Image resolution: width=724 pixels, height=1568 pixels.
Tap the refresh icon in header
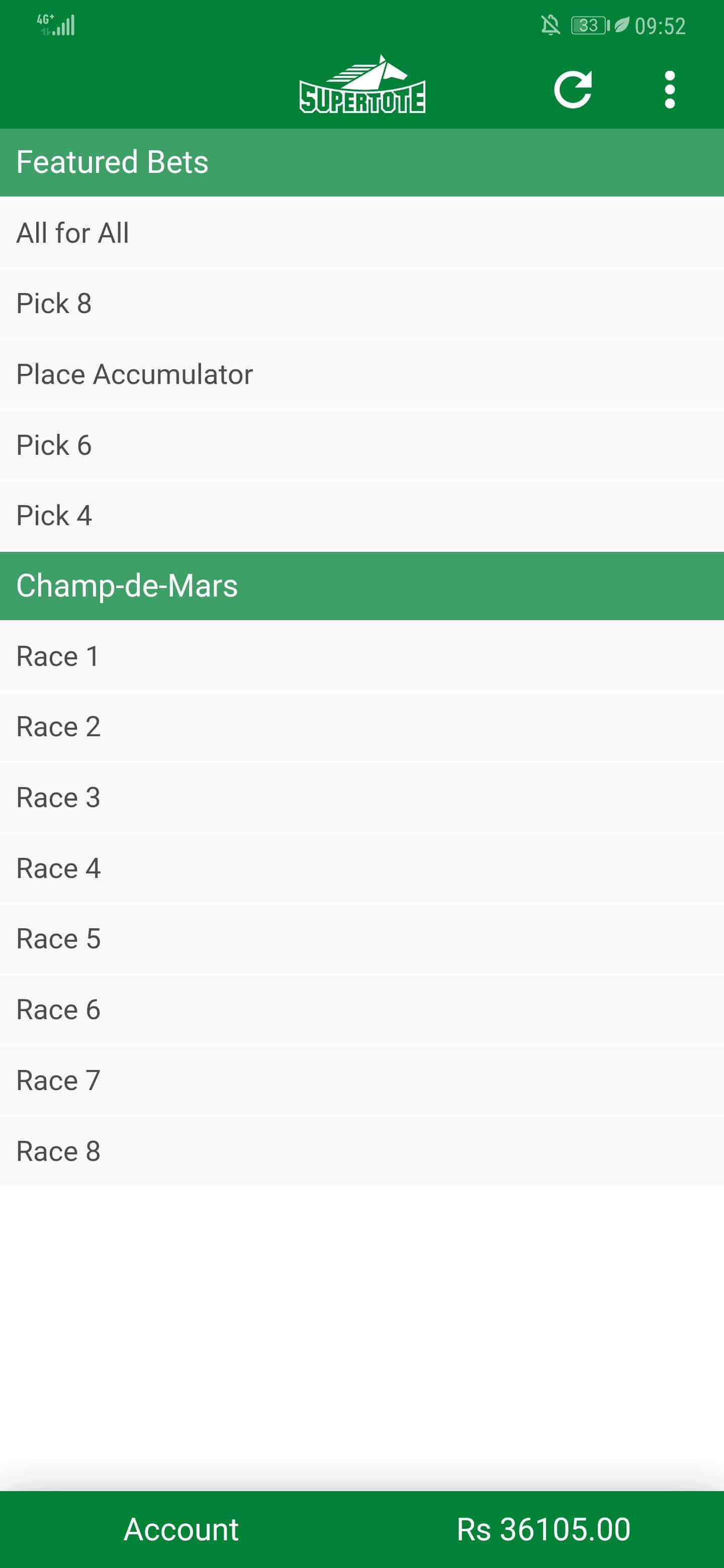(572, 90)
